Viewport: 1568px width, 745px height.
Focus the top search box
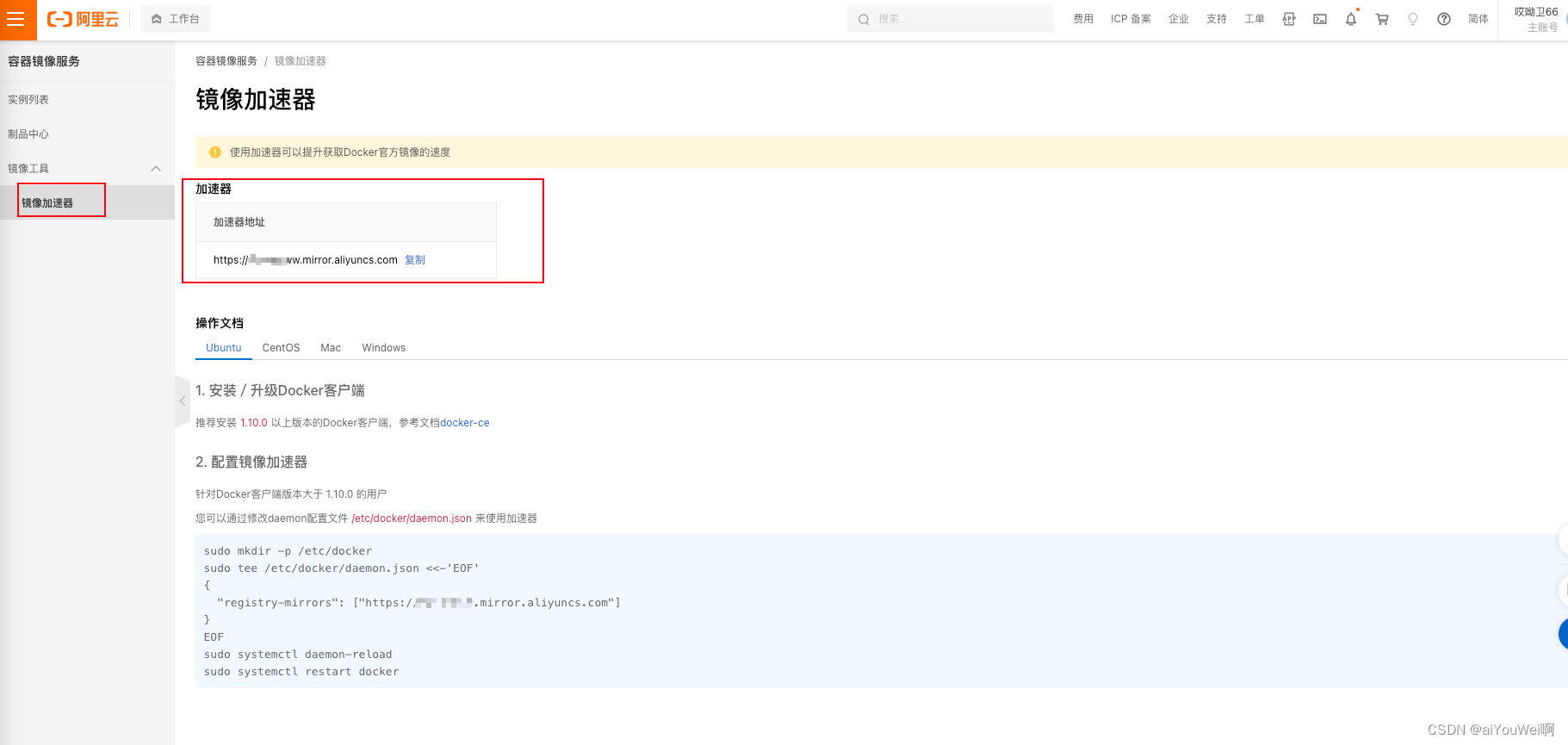tap(951, 19)
